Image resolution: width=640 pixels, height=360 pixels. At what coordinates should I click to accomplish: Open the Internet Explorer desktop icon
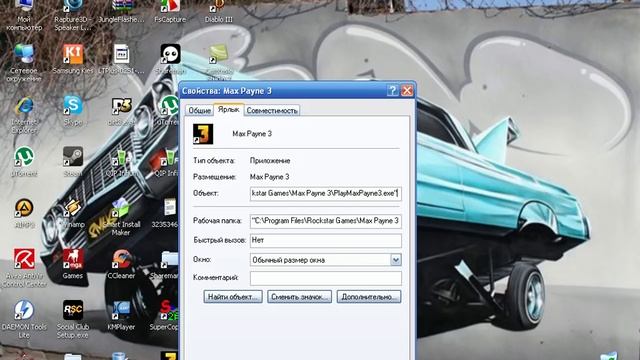pyautogui.click(x=24, y=115)
